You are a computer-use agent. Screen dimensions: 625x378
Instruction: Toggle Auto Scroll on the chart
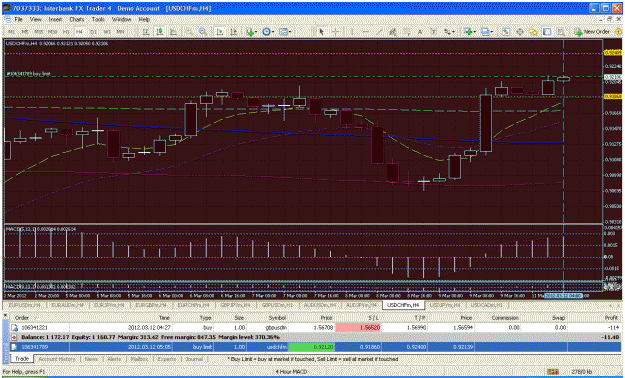pyautogui.click(x=220, y=32)
